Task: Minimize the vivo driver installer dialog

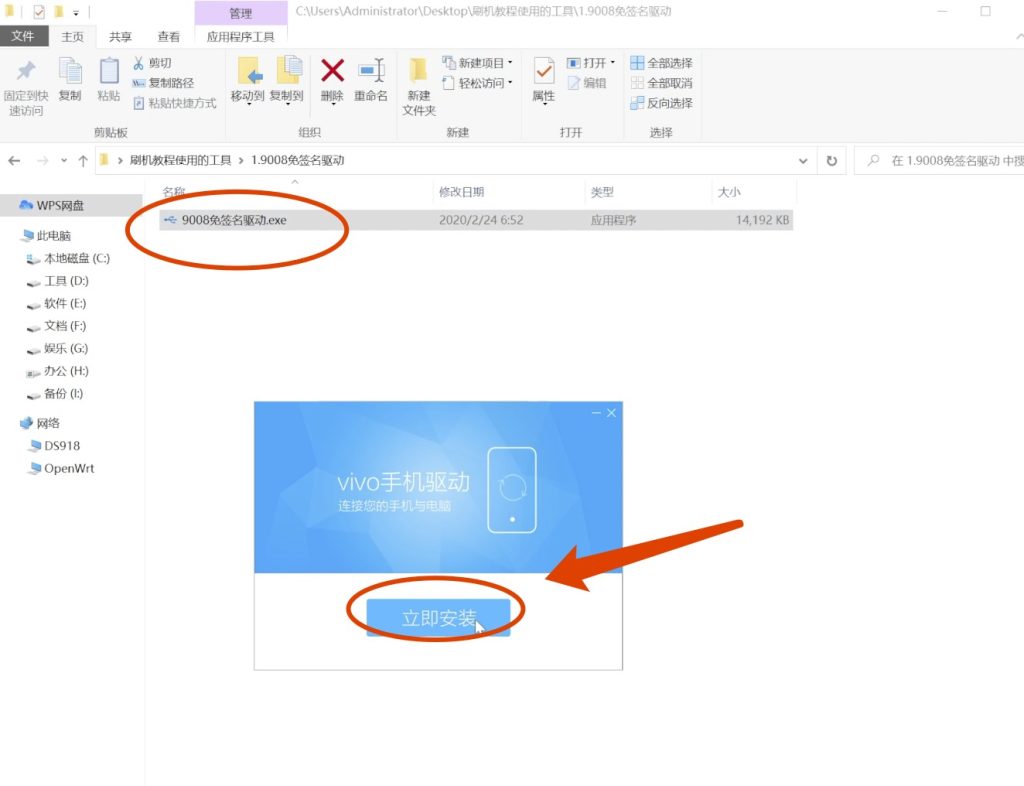Action: click(596, 413)
